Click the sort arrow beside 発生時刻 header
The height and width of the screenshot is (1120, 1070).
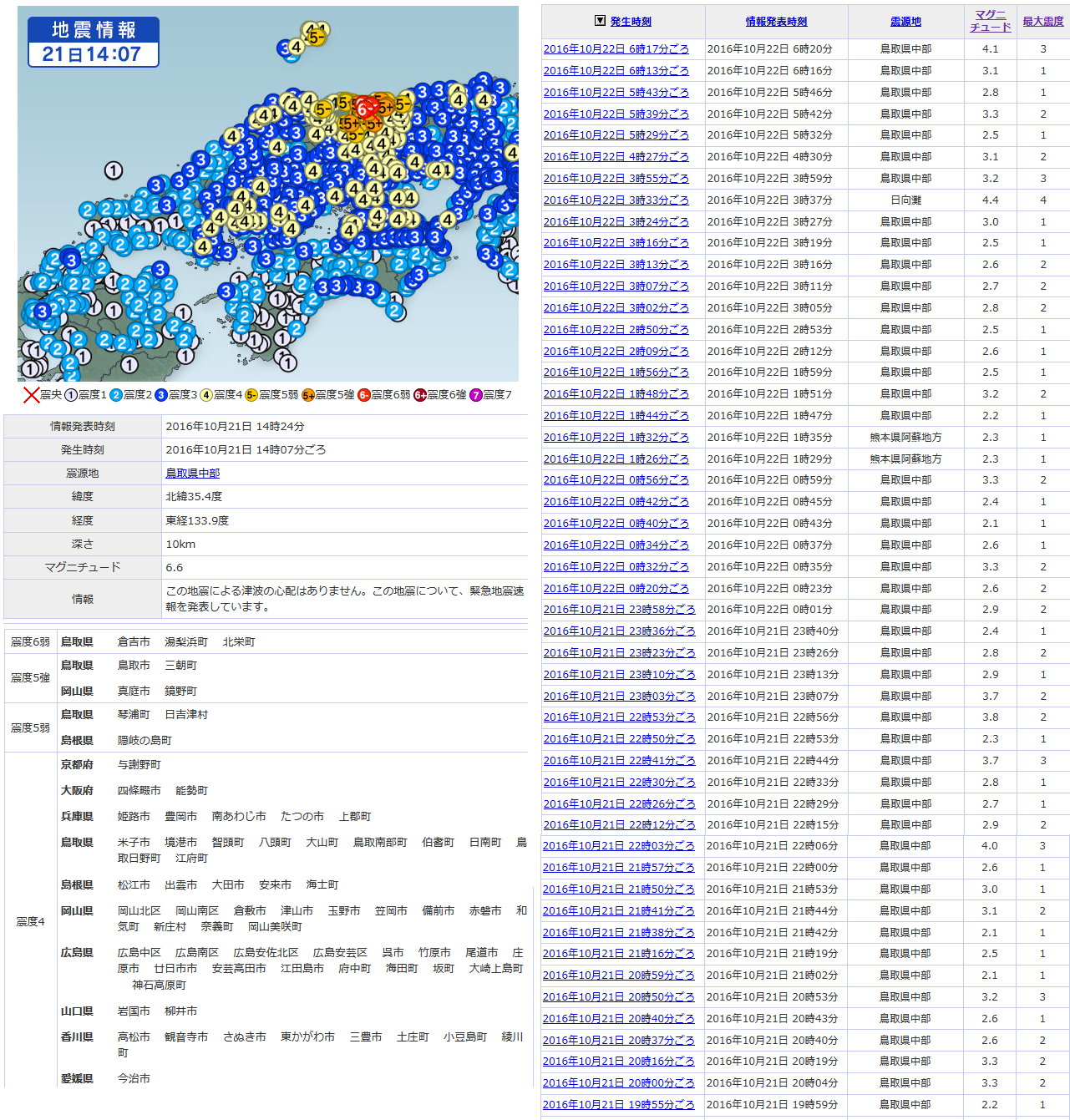click(x=599, y=21)
